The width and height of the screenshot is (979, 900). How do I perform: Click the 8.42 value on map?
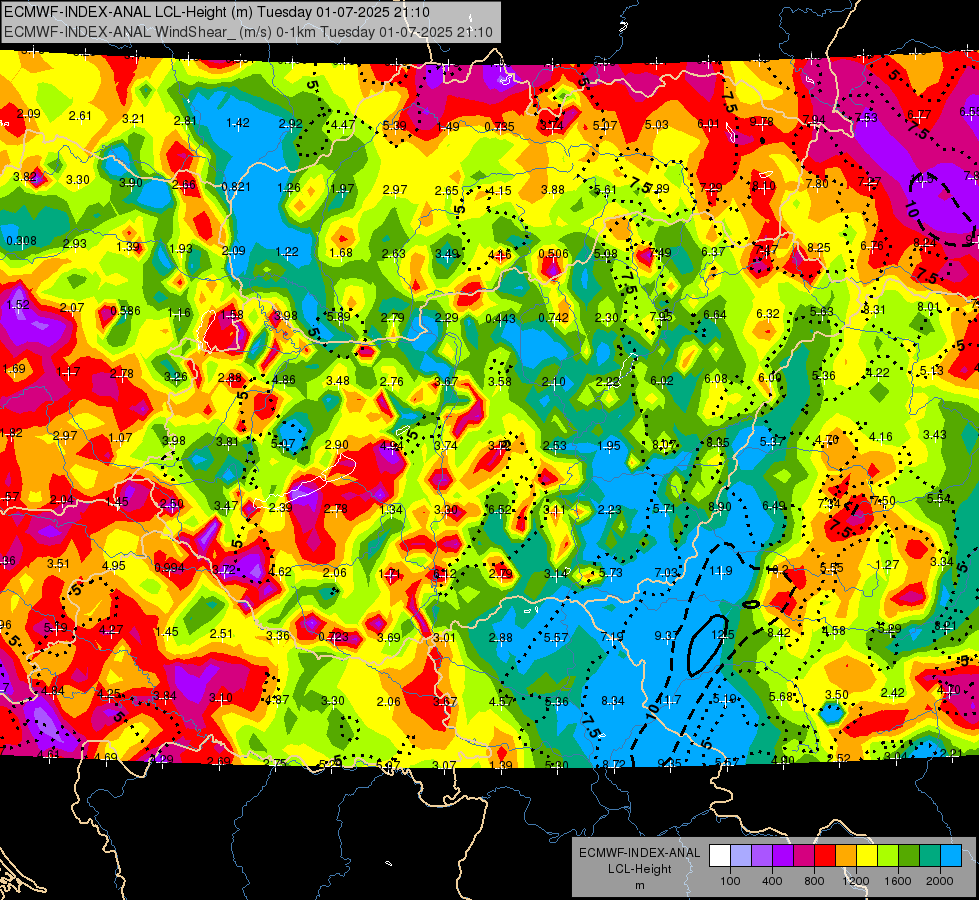click(779, 633)
